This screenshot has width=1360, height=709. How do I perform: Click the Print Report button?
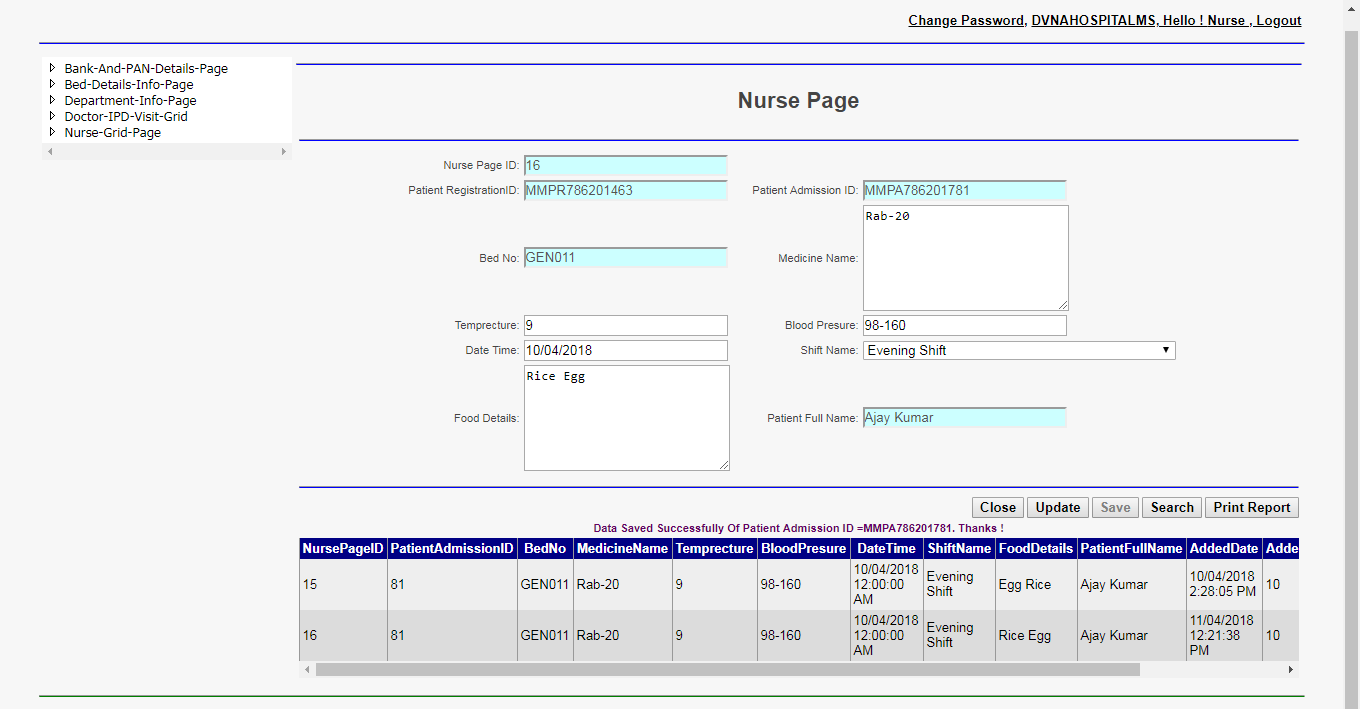(1252, 507)
